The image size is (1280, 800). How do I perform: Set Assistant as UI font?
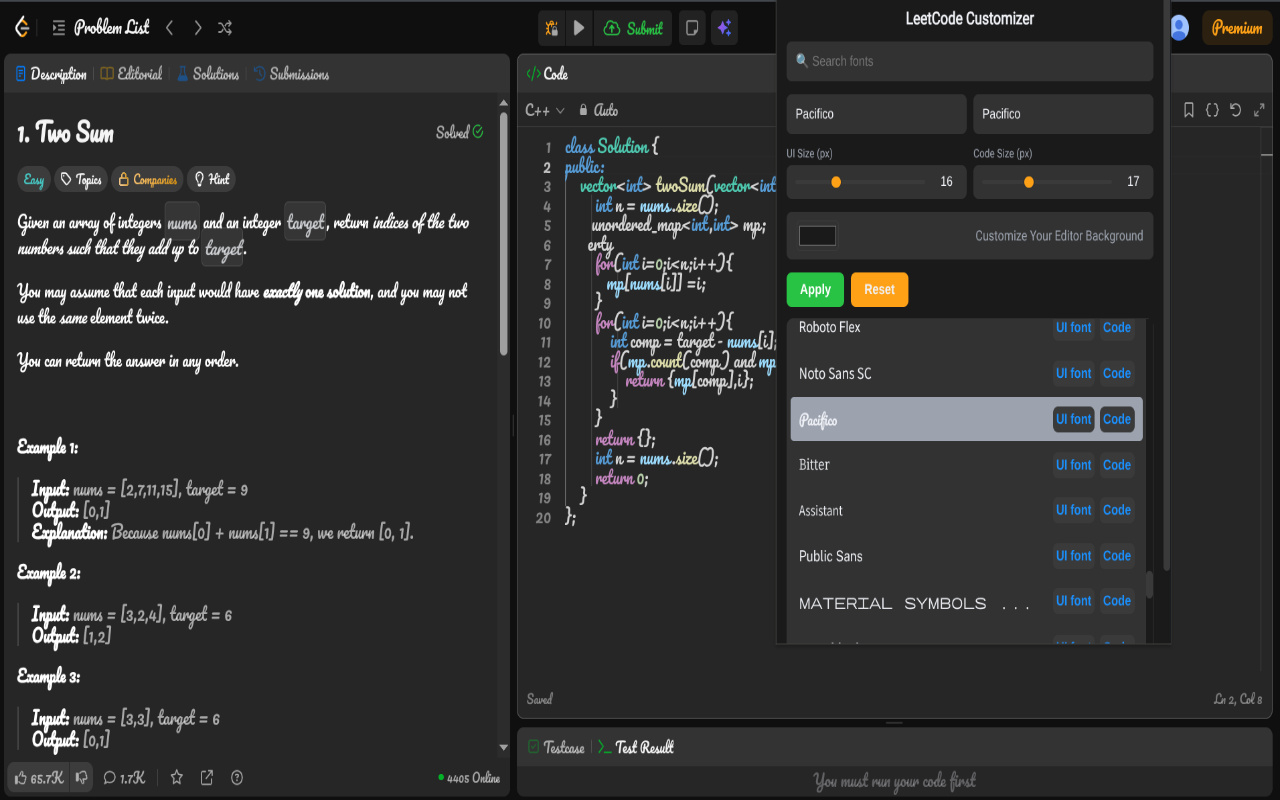click(1073, 510)
